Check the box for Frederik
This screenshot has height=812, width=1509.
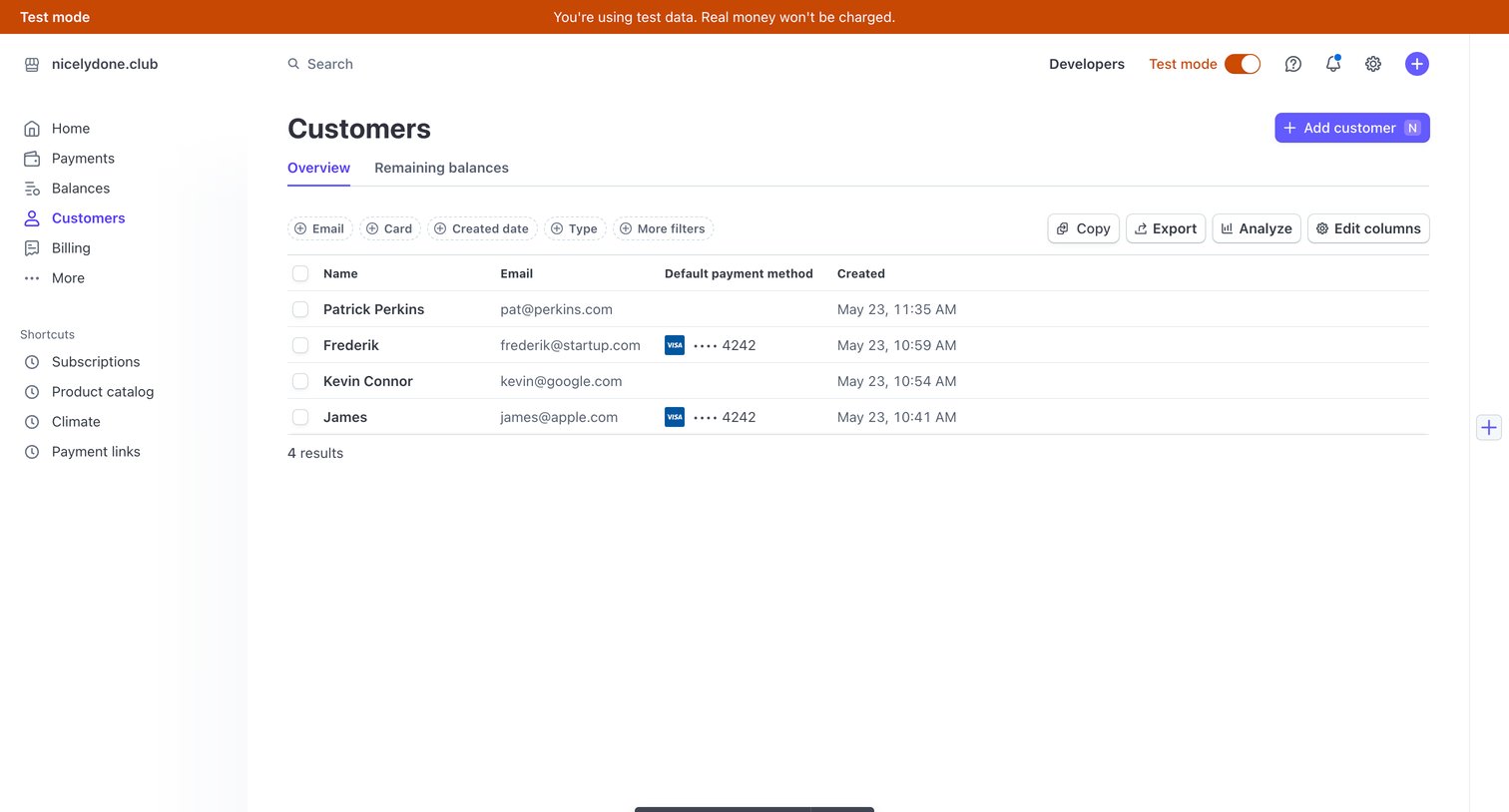(x=300, y=345)
